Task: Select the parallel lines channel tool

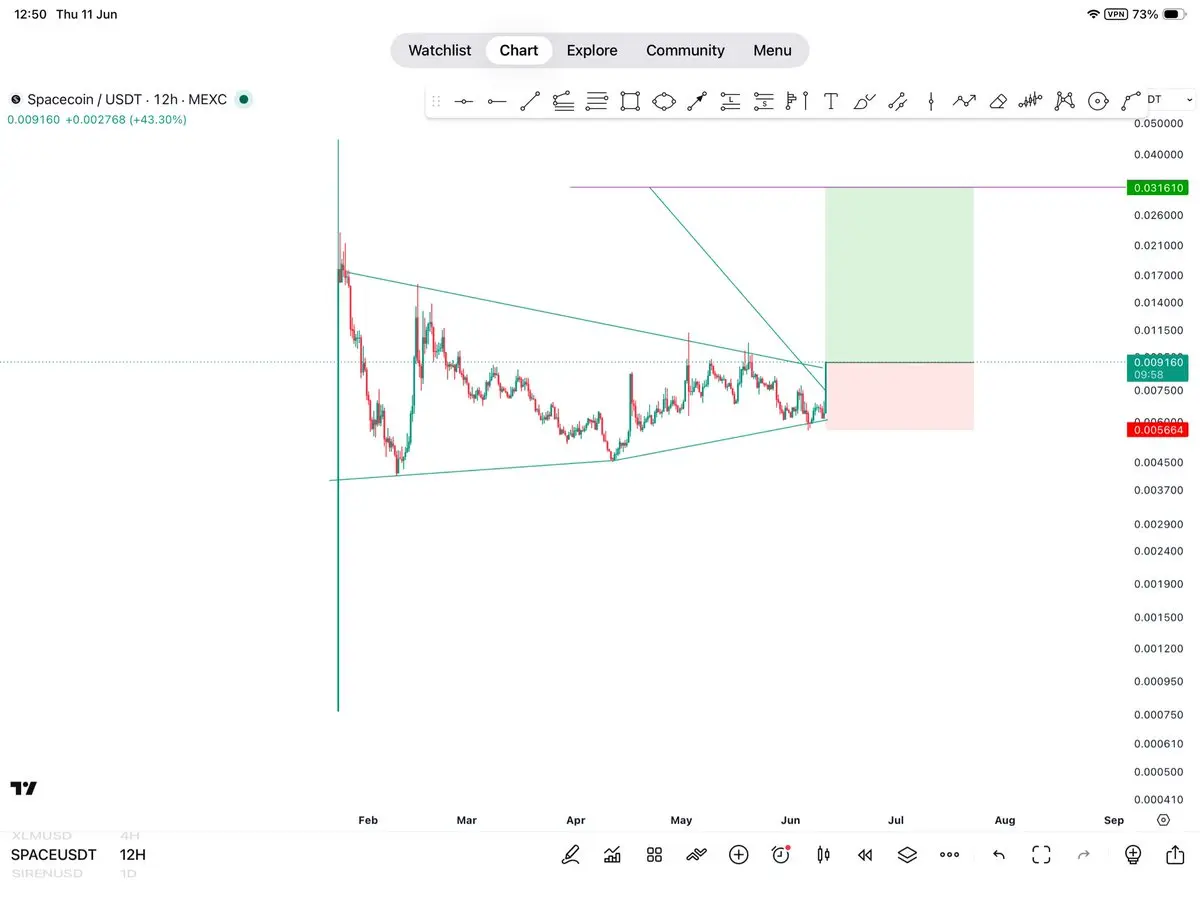Action: [x=597, y=101]
